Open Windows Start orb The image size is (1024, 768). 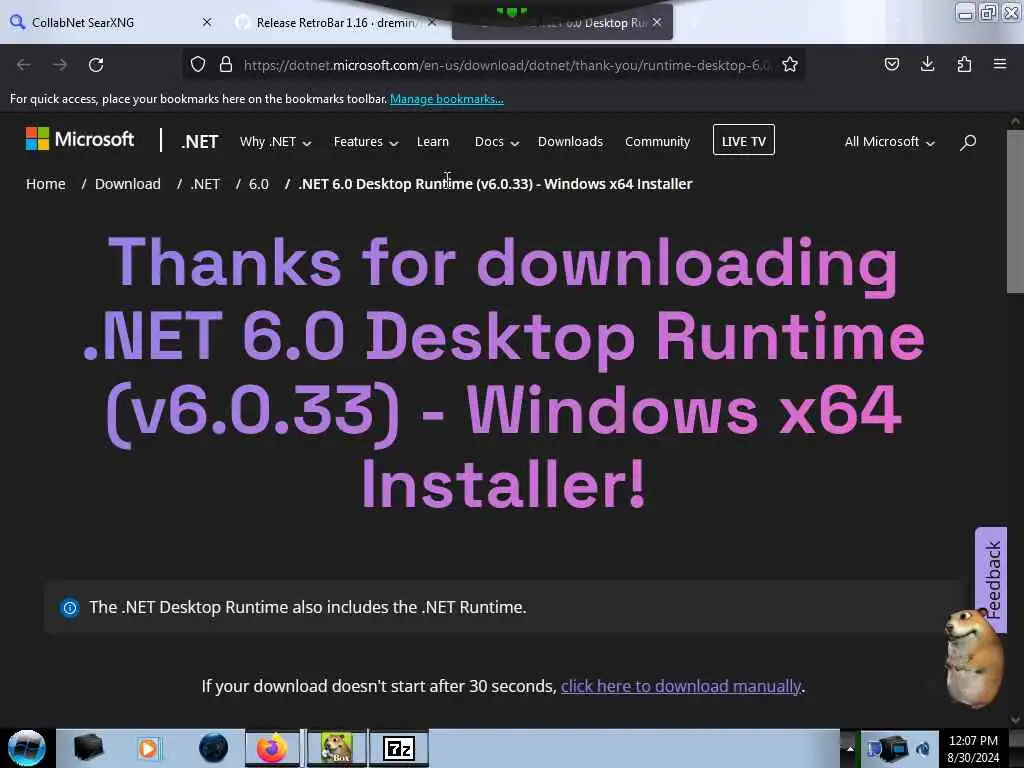tap(27, 748)
